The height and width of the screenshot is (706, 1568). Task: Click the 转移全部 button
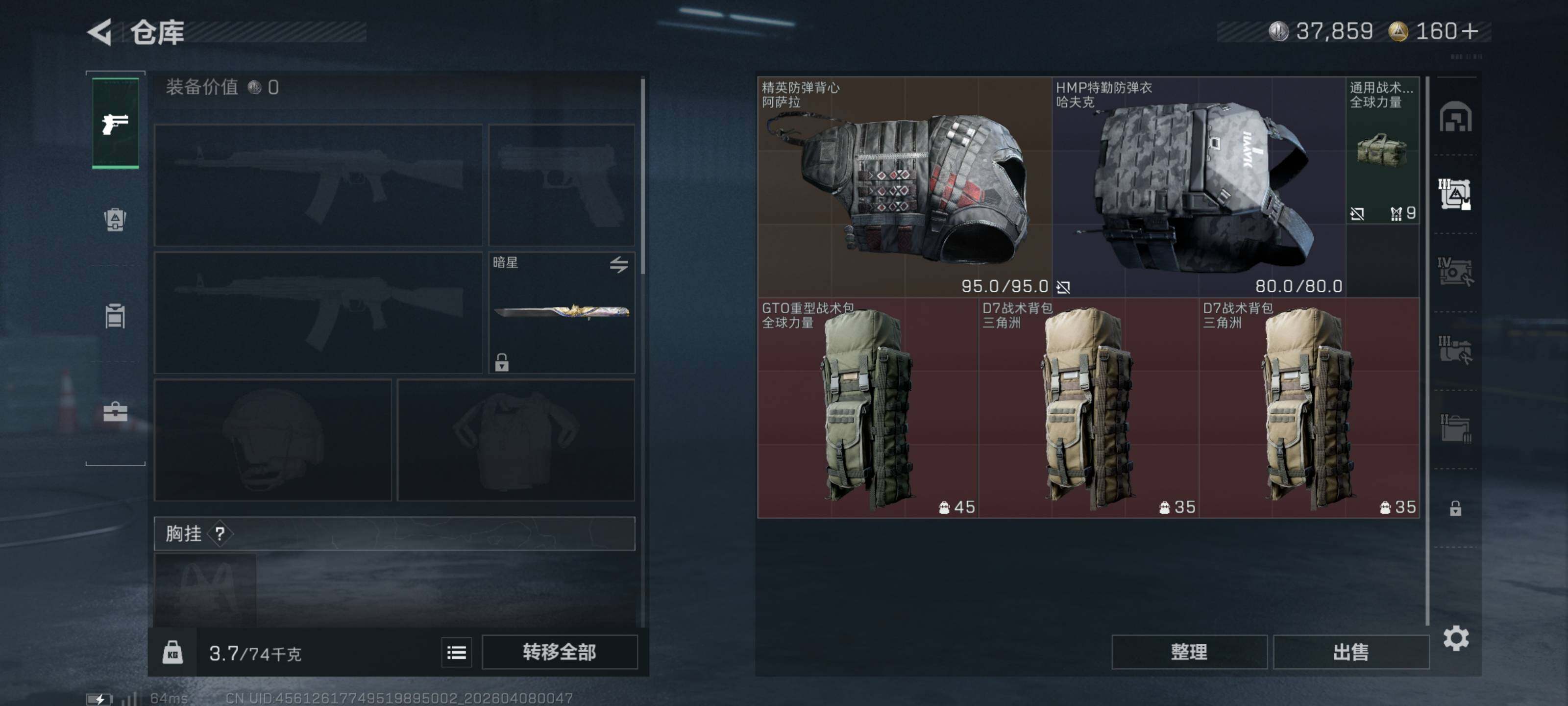pos(560,653)
